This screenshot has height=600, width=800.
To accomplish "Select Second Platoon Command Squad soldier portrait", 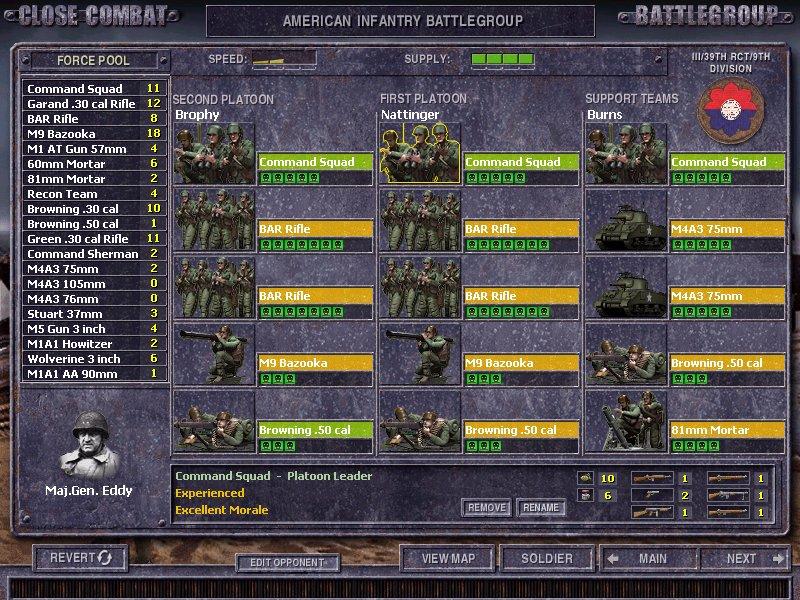I will 214,154.
